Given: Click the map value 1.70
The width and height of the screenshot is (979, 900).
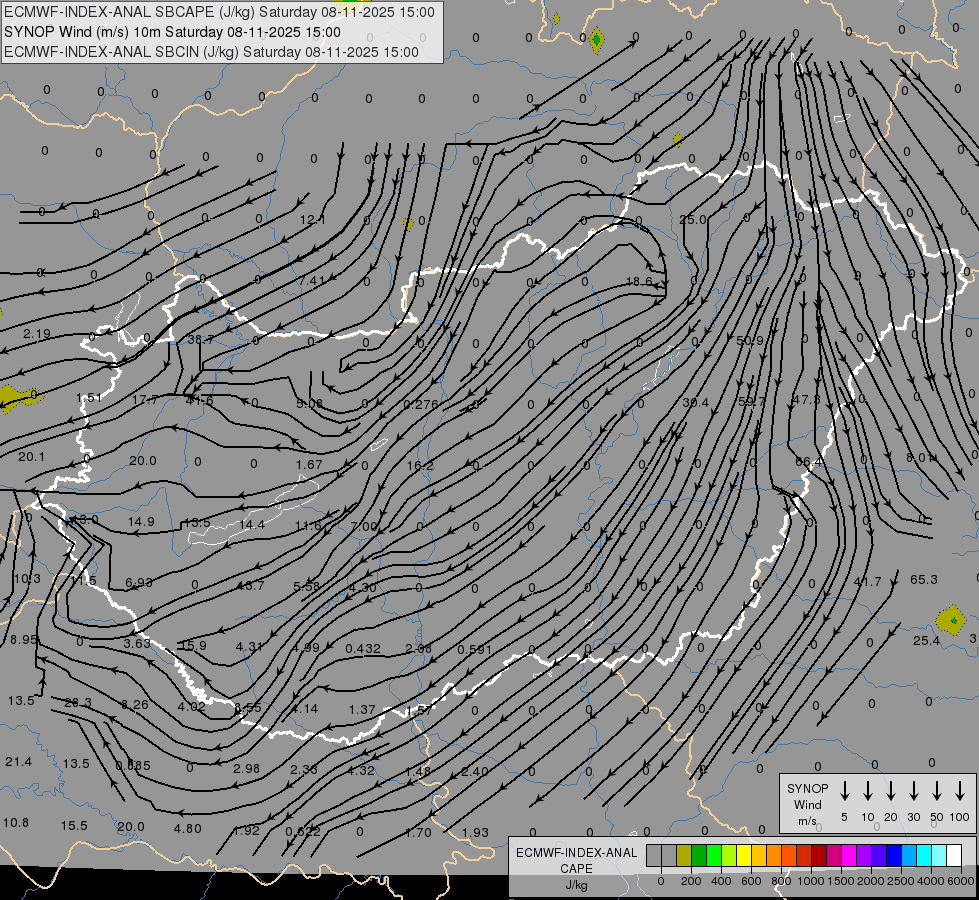Looking at the screenshot, I should click(418, 833).
